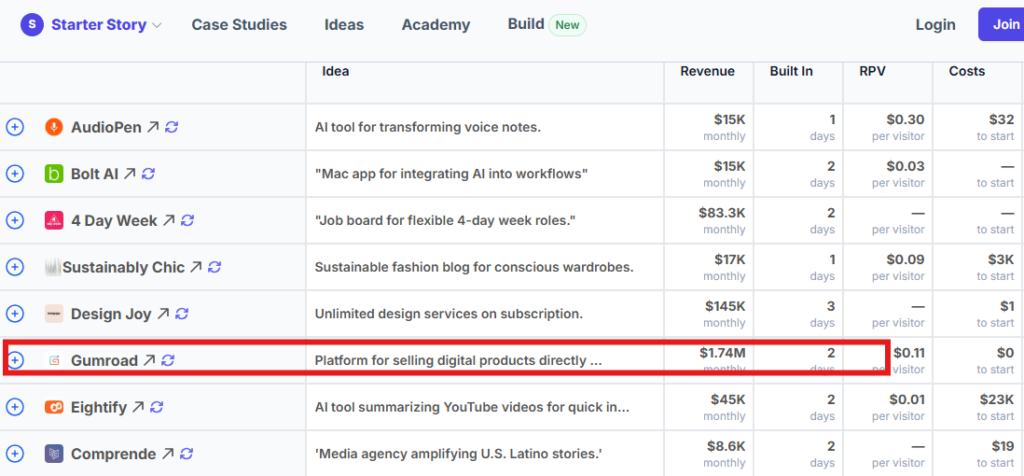The width and height of the screenshot is (1024, 476).
Task: Expand the Eightify row plus icon
Action: (14, 407)
